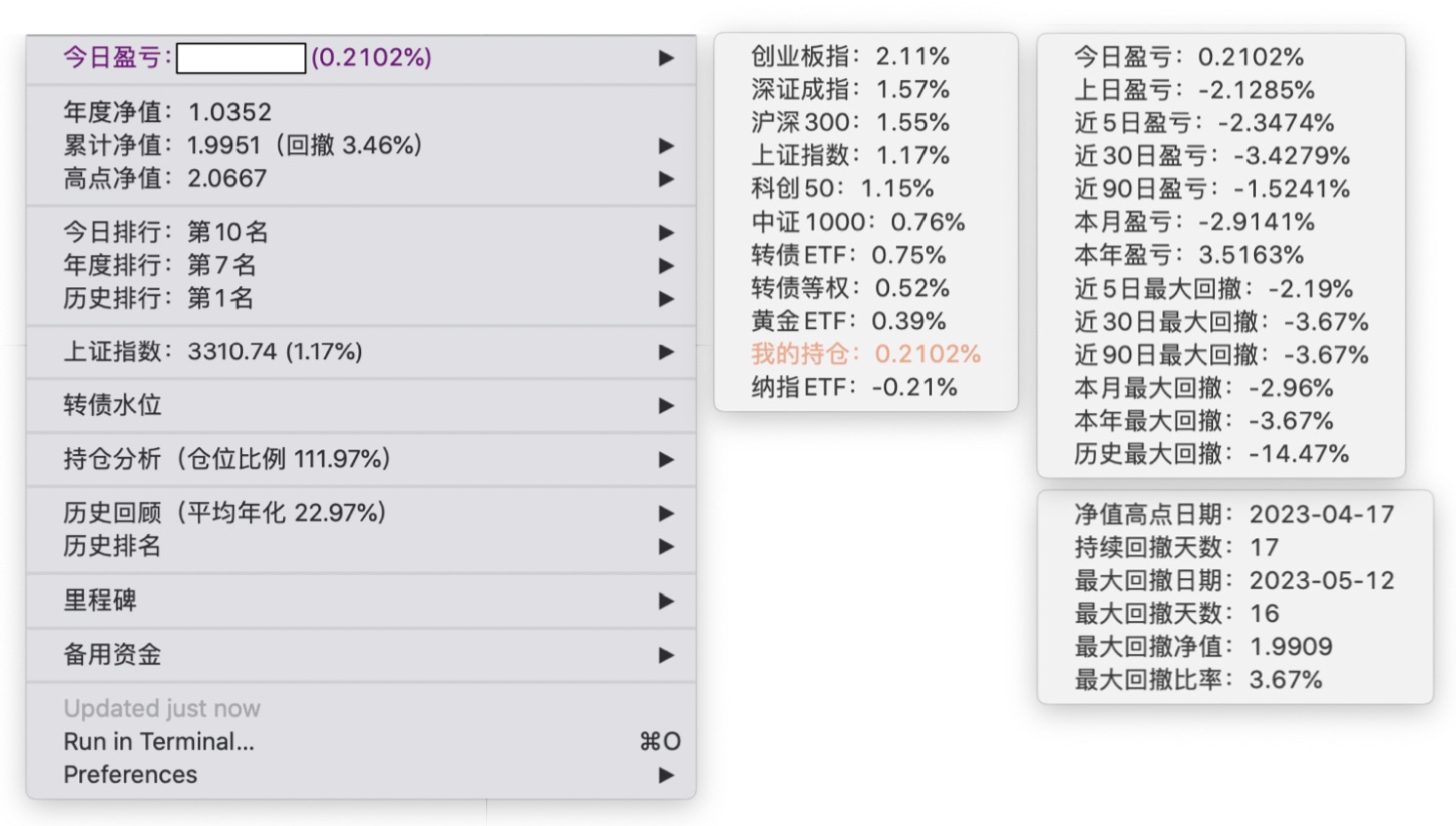Expand the 高点净值 submenu arrow

[x=667, y=179]
